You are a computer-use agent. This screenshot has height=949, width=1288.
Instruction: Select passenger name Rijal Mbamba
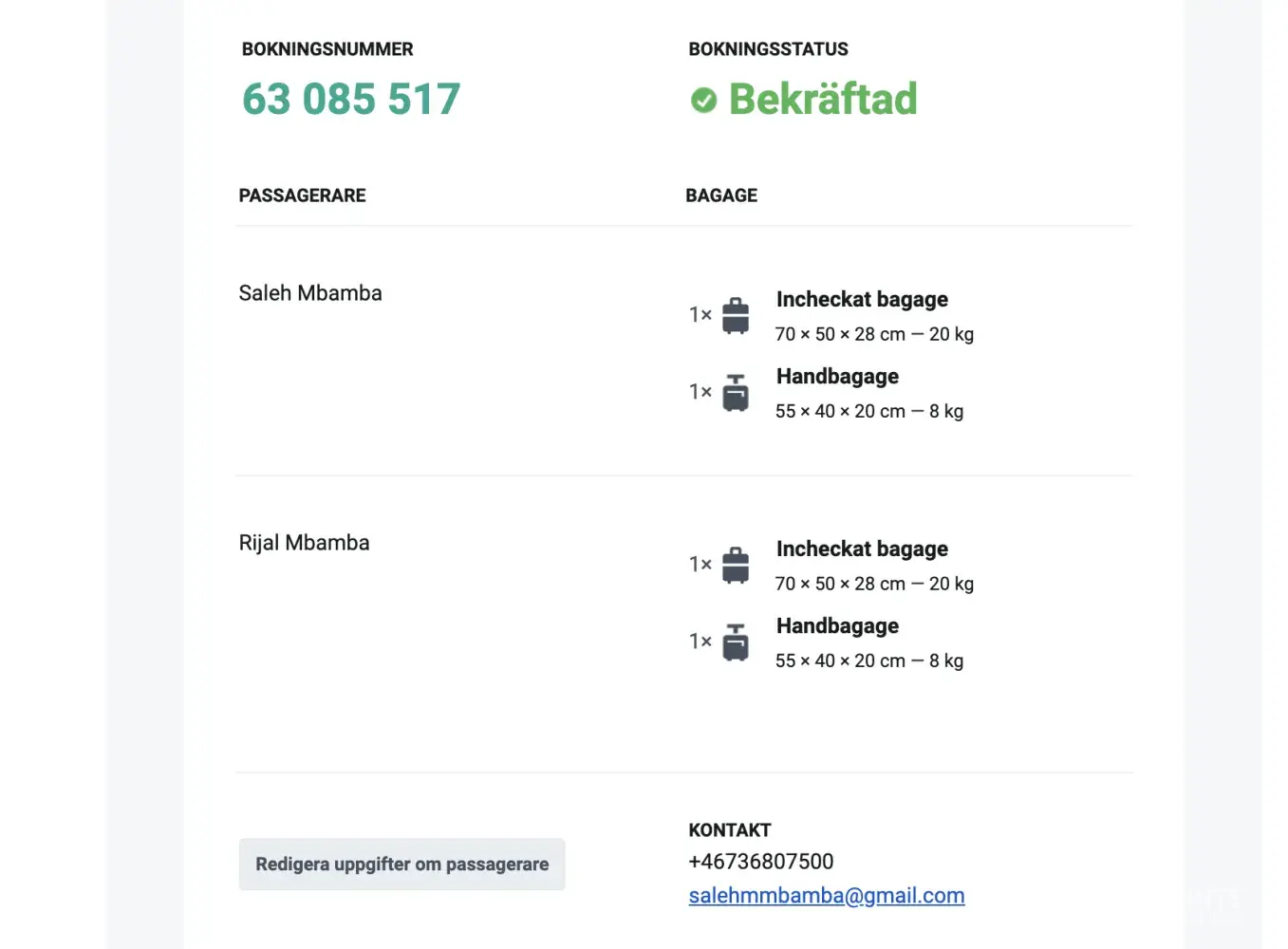point(304,543)
